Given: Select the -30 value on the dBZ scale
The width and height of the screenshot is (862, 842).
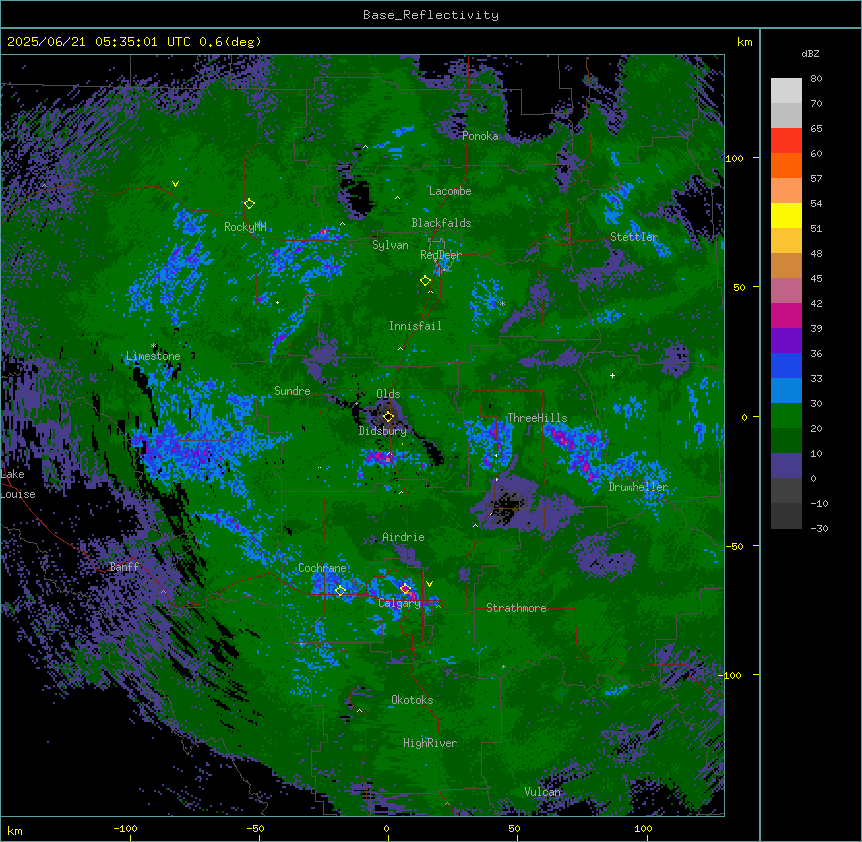Looking at the screenshot, I should pos(819,528).
